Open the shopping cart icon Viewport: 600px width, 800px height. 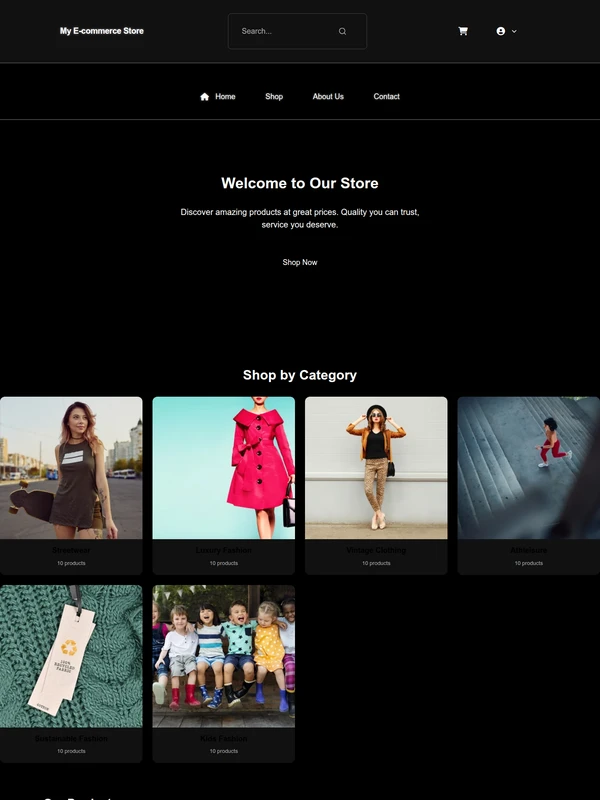pos(463,31)
